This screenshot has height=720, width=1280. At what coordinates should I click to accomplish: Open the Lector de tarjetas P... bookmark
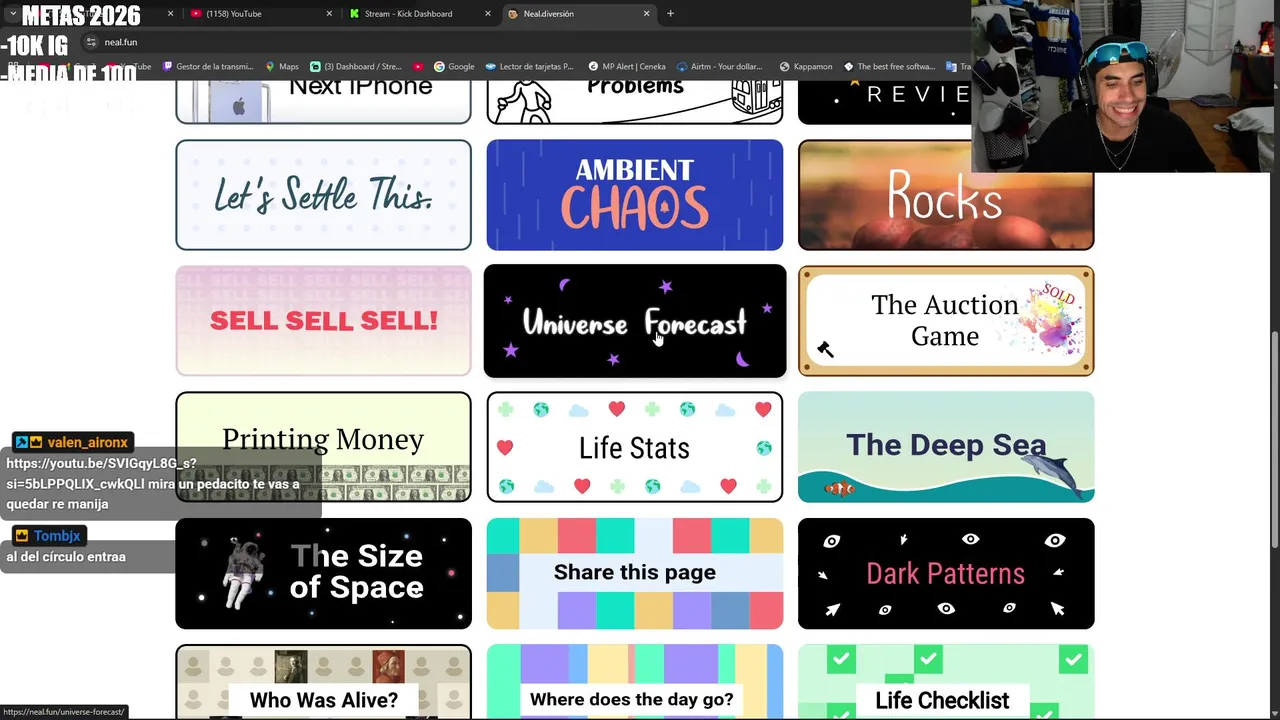(x=530, y=67)
